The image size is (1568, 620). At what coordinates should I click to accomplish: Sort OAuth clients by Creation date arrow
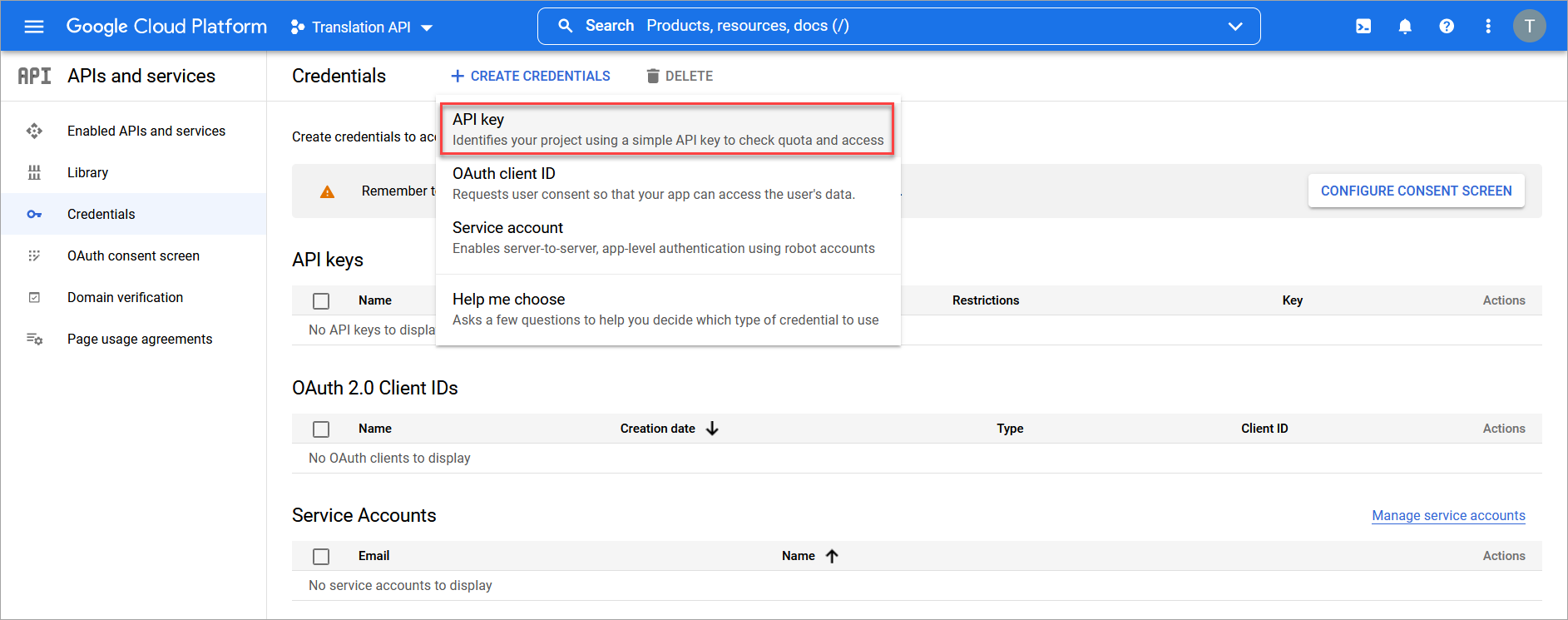click(712, 429)
